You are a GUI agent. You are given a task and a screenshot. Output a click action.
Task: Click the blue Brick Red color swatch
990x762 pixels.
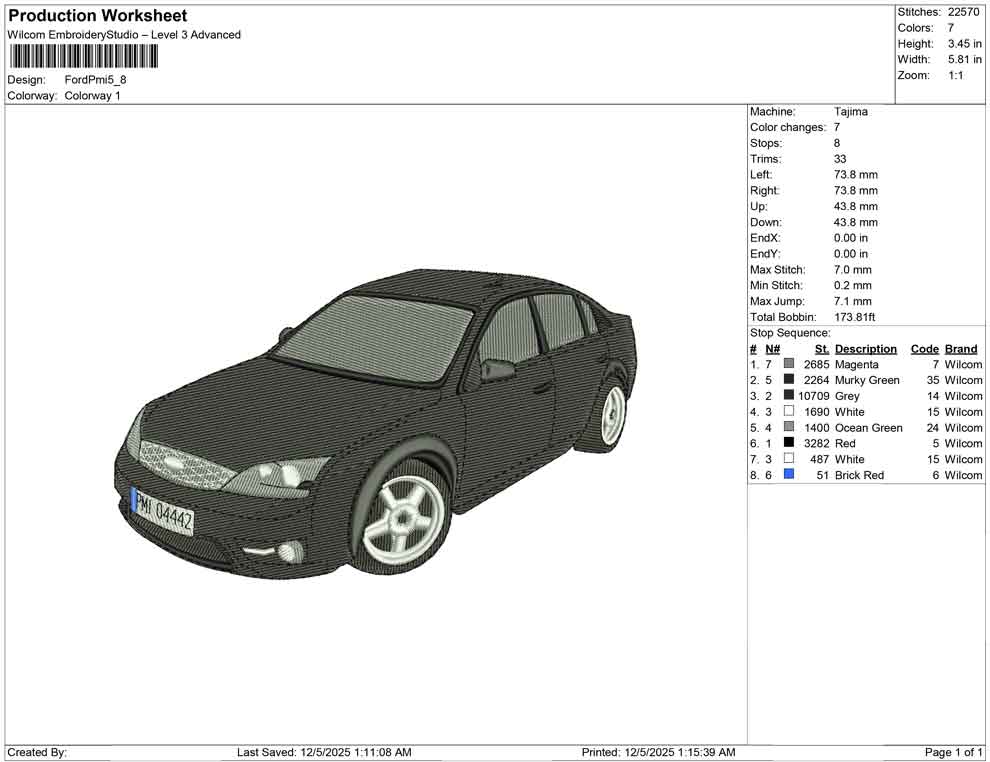[789, 475]
